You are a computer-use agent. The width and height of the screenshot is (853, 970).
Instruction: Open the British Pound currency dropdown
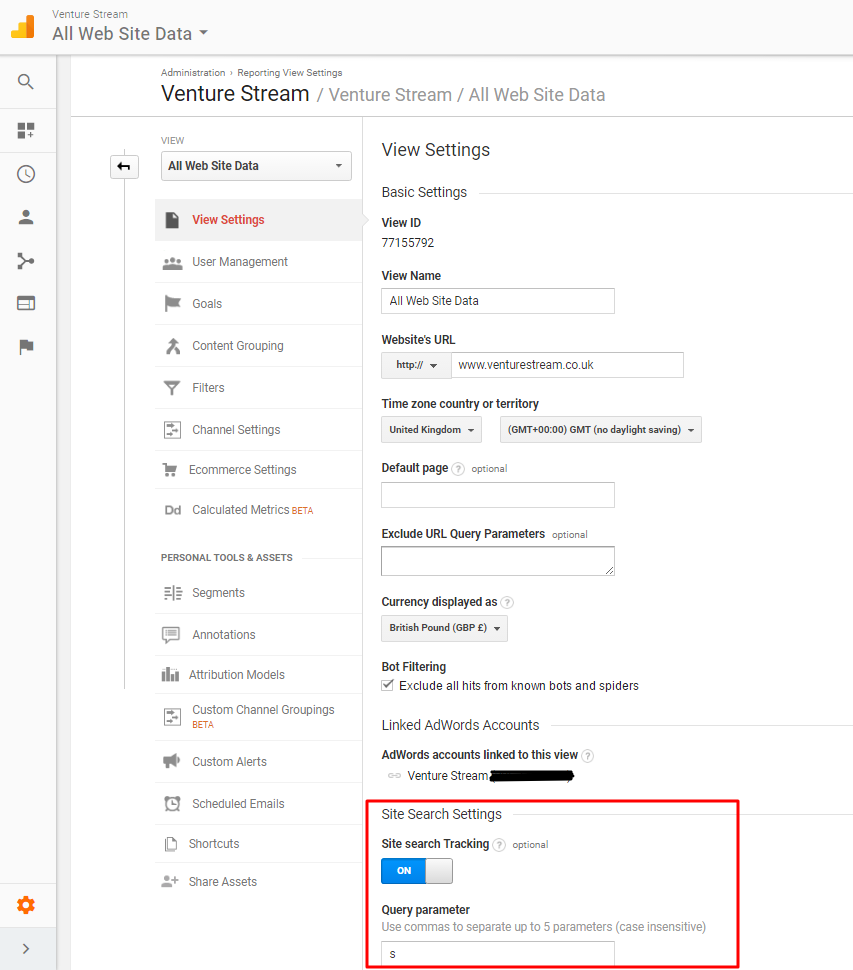click(444, 628)
